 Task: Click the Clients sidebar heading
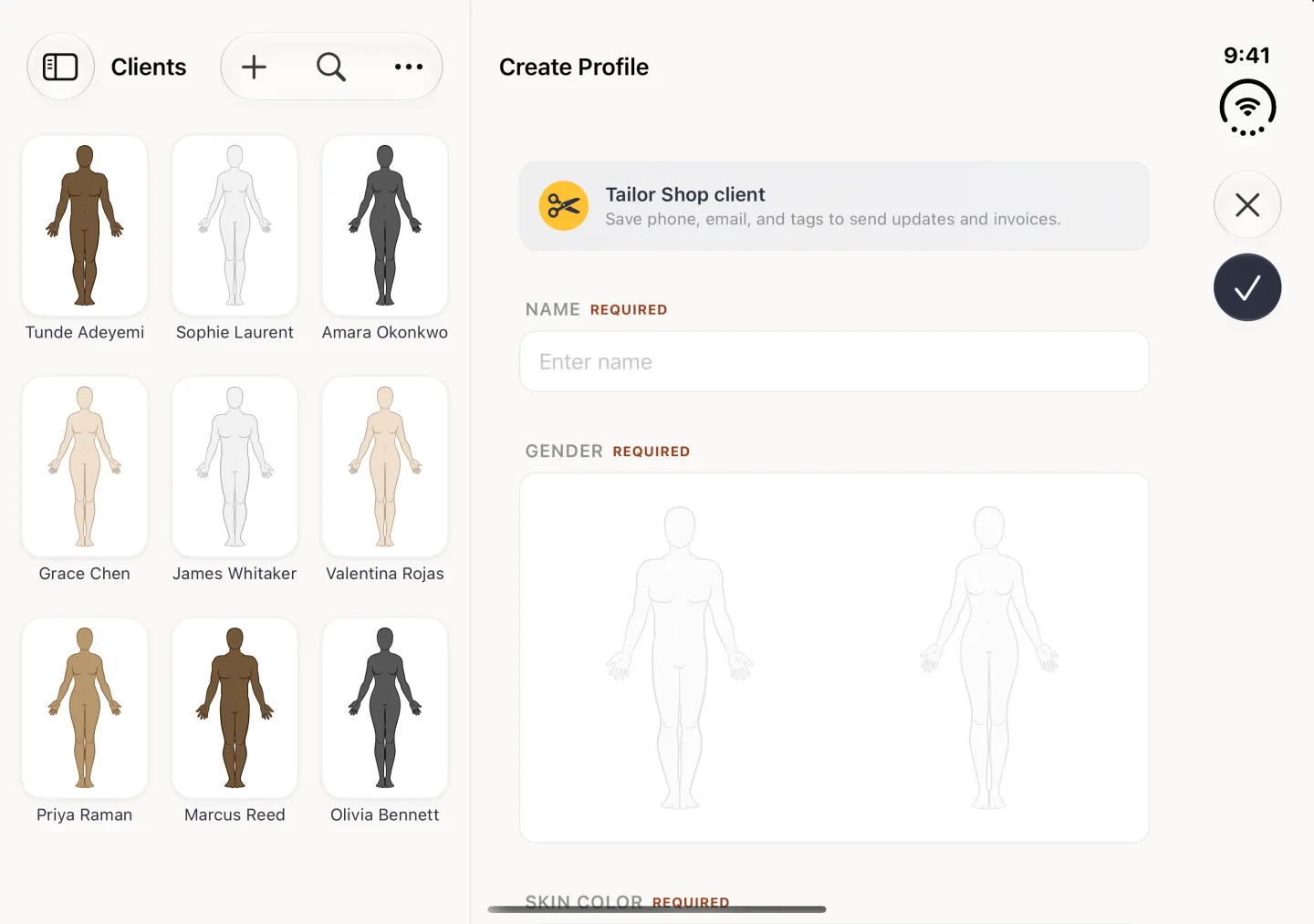(149, 67)
